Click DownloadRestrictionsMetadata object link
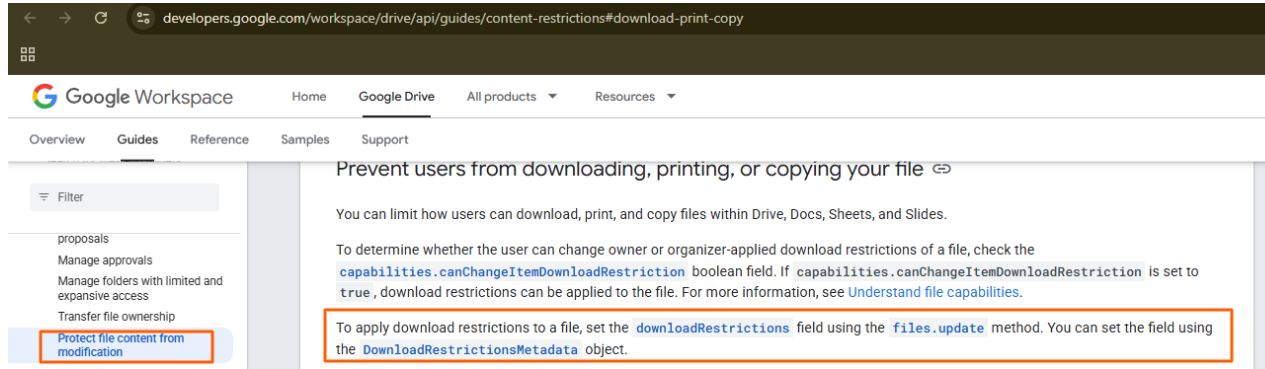The height and width of the screenshot is (369, 1265). point(470,350)
